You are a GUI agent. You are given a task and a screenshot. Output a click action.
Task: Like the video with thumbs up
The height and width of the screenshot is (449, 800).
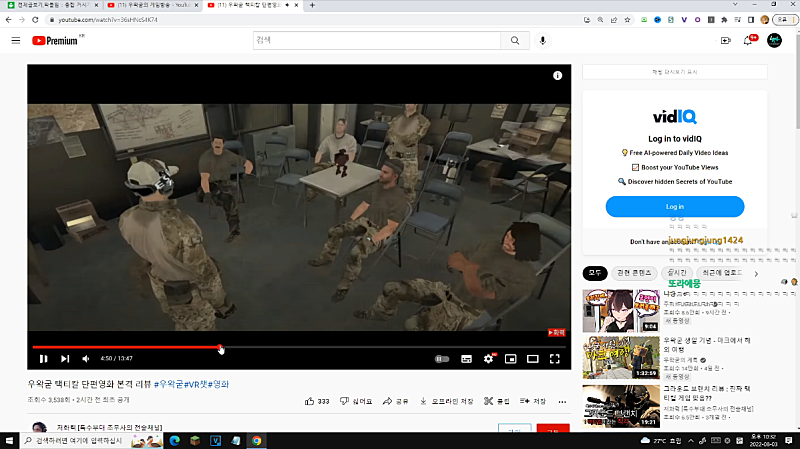[x=317, y=402]
